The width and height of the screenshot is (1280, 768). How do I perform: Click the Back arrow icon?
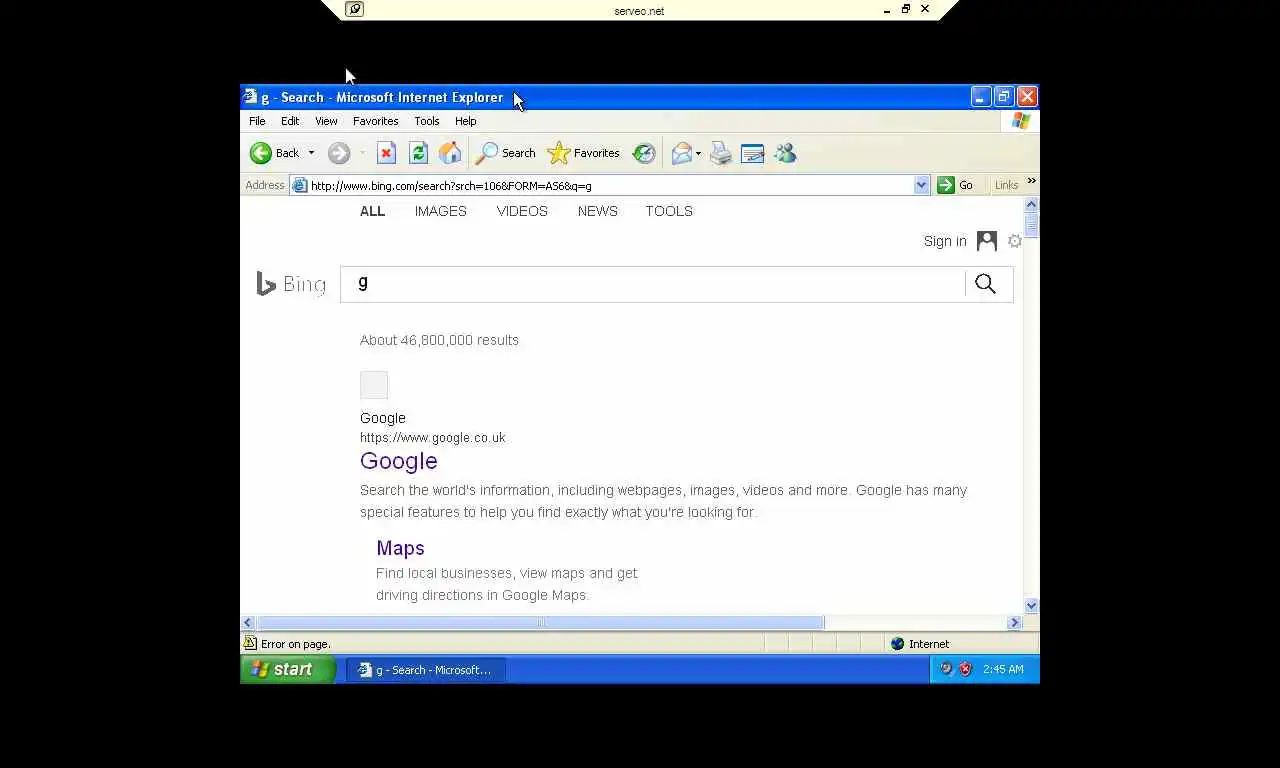261,153
